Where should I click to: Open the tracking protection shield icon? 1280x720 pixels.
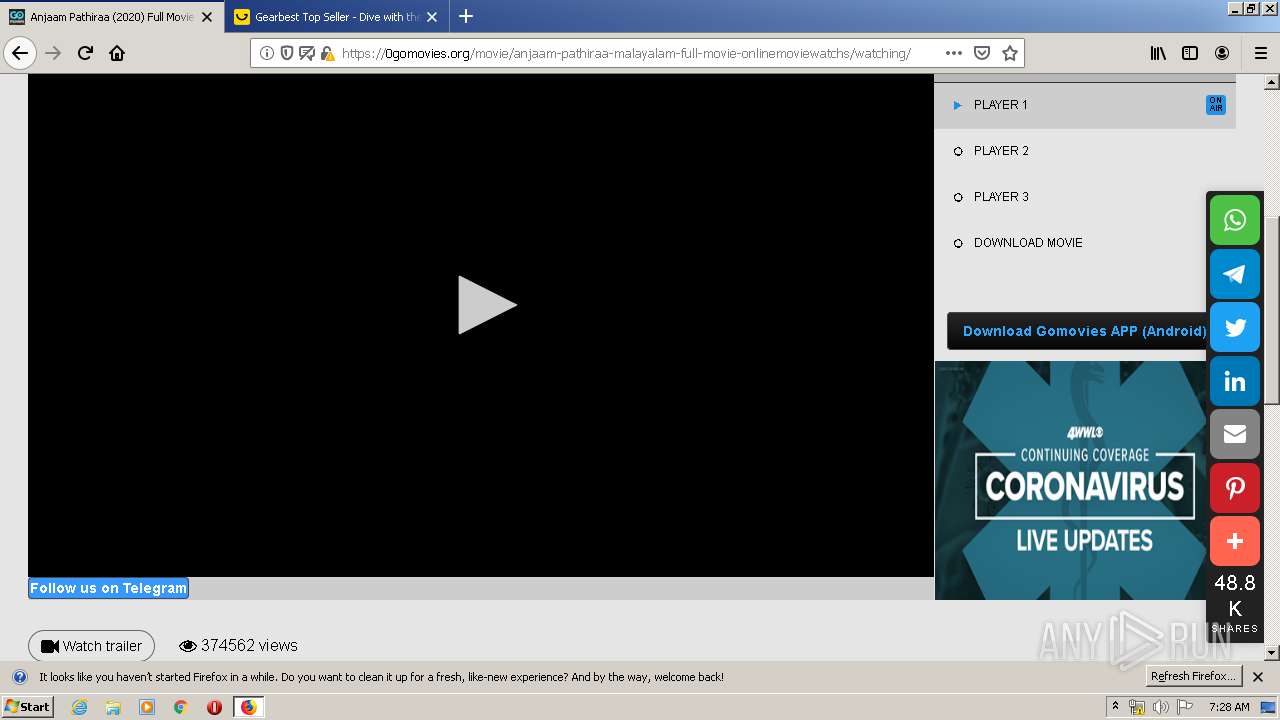tap(287, 53)
